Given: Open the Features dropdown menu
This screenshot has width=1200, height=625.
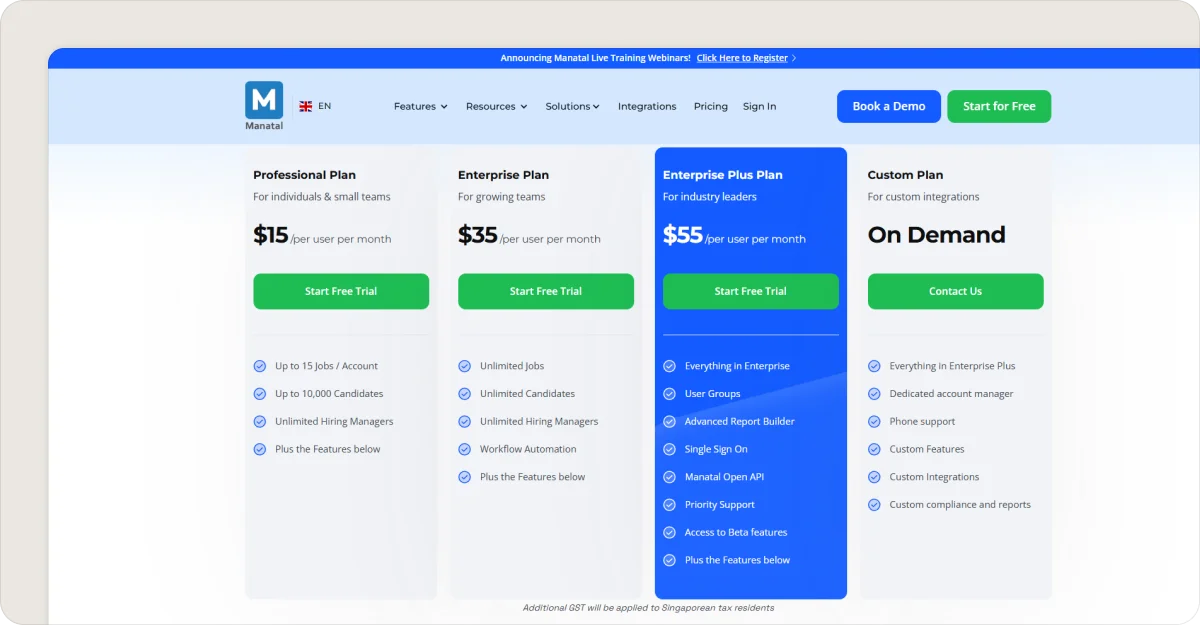Looking at the screenshot, I should click(420, 106).
